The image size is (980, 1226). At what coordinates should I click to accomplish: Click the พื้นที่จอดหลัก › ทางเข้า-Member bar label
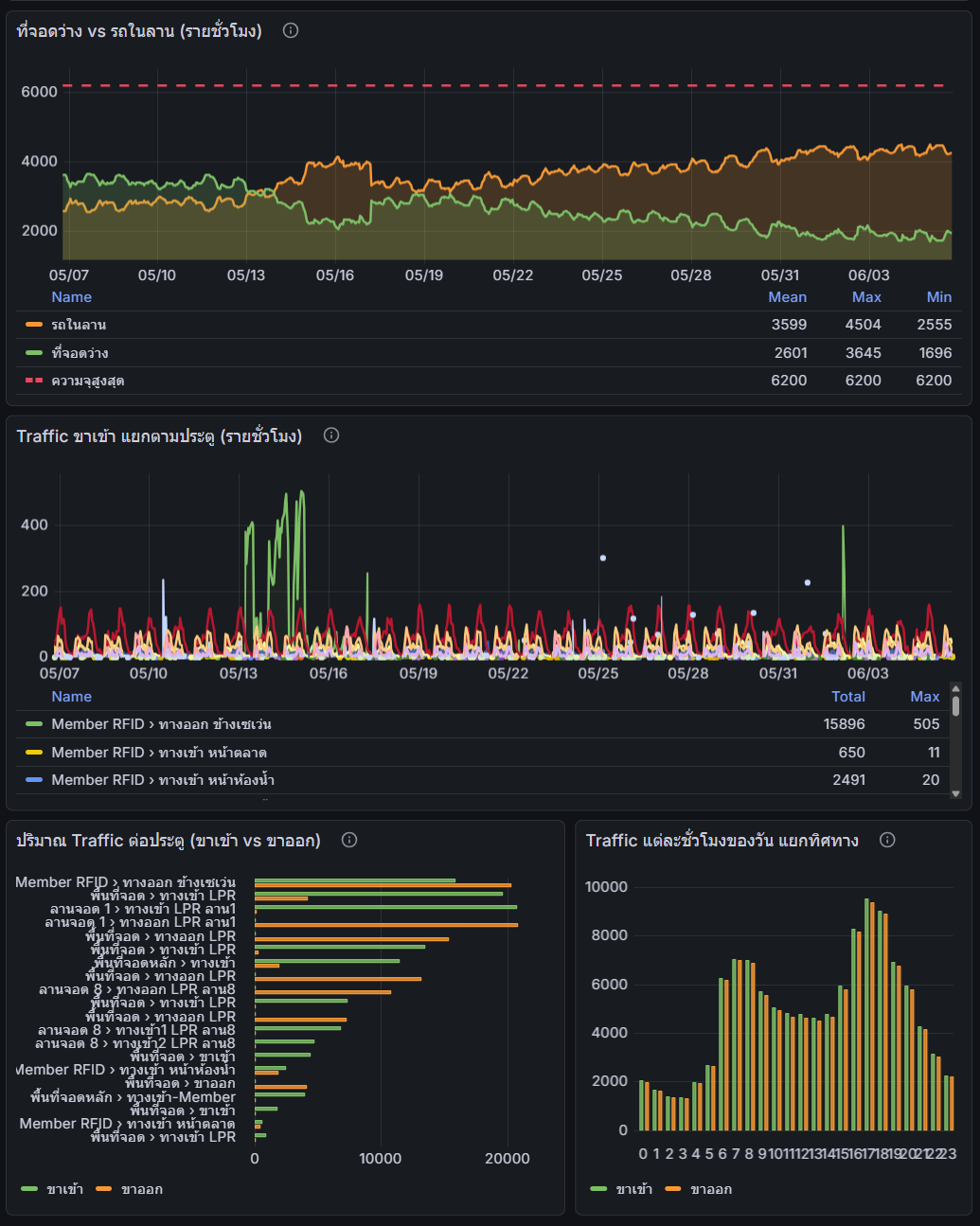click(134, 1097)
